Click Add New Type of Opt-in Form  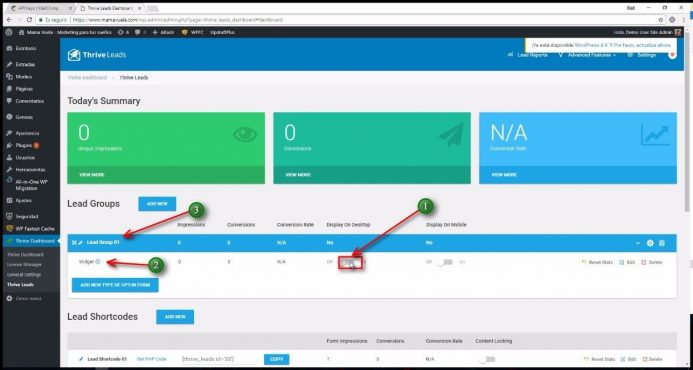tap(115, 285)
